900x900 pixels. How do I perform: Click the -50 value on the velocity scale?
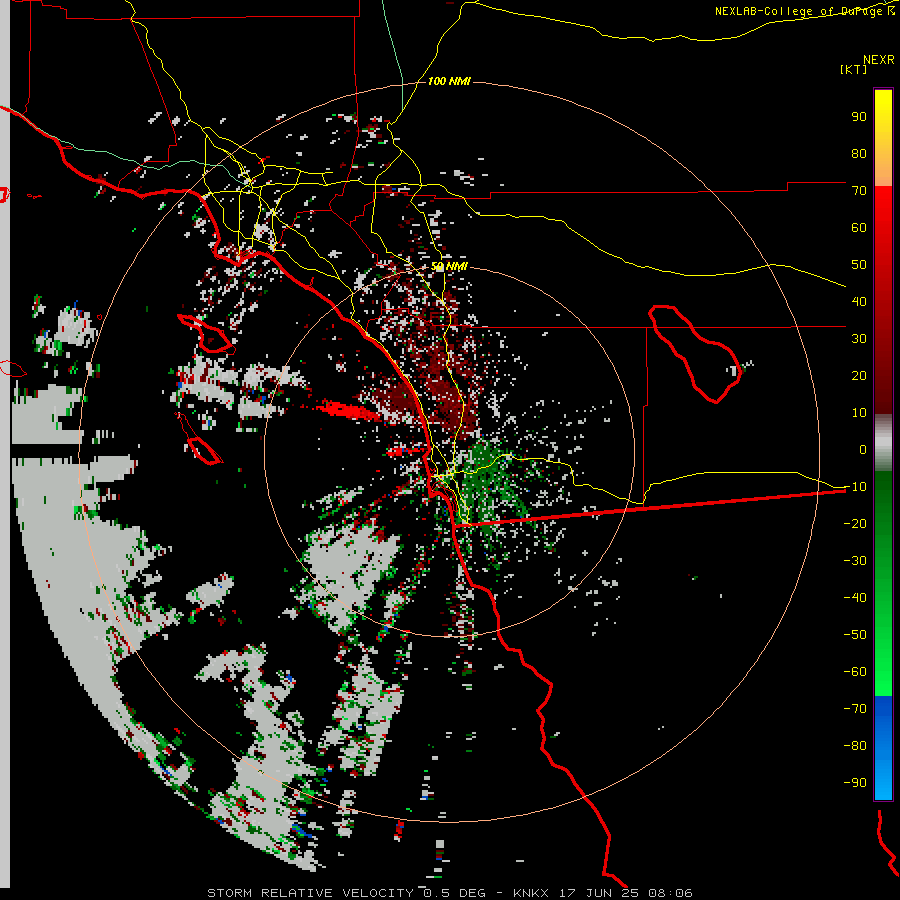[855, 634]
